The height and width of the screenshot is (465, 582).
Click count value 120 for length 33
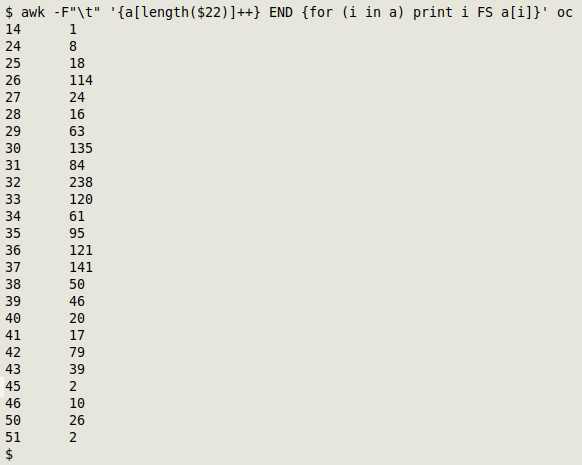(x=81, y=199)
